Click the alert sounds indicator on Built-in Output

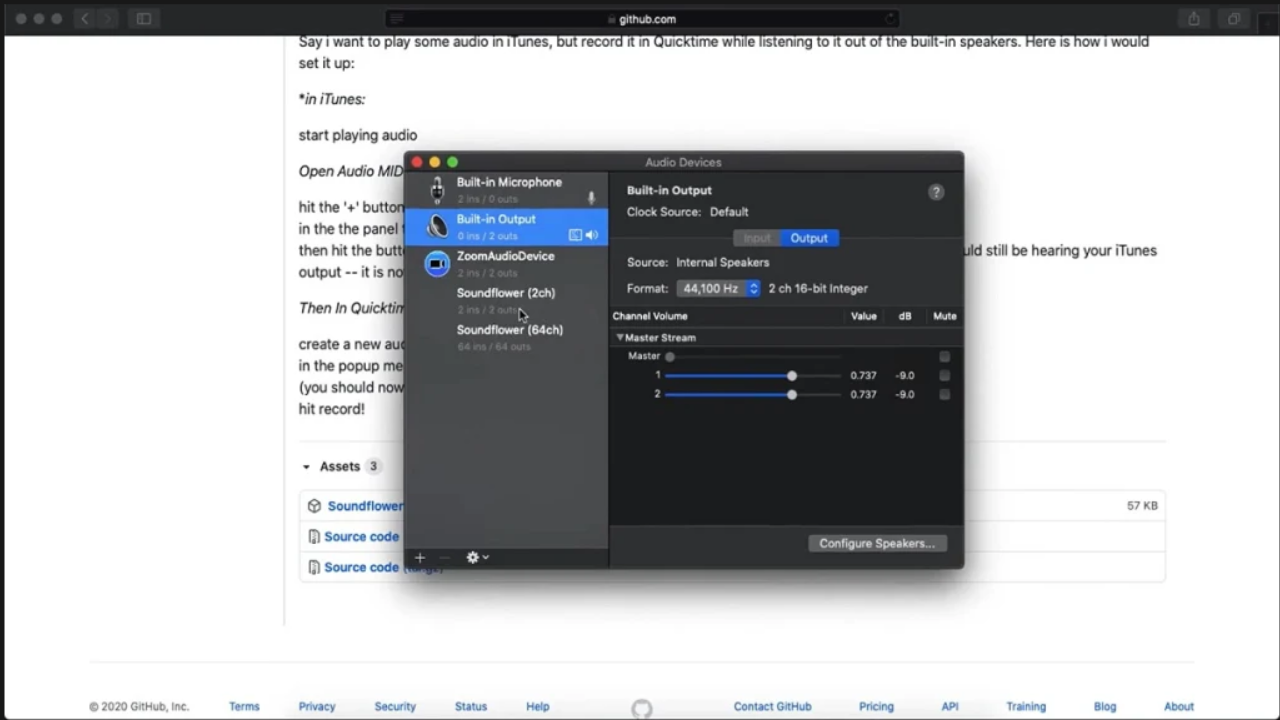(x=575, y=235)
